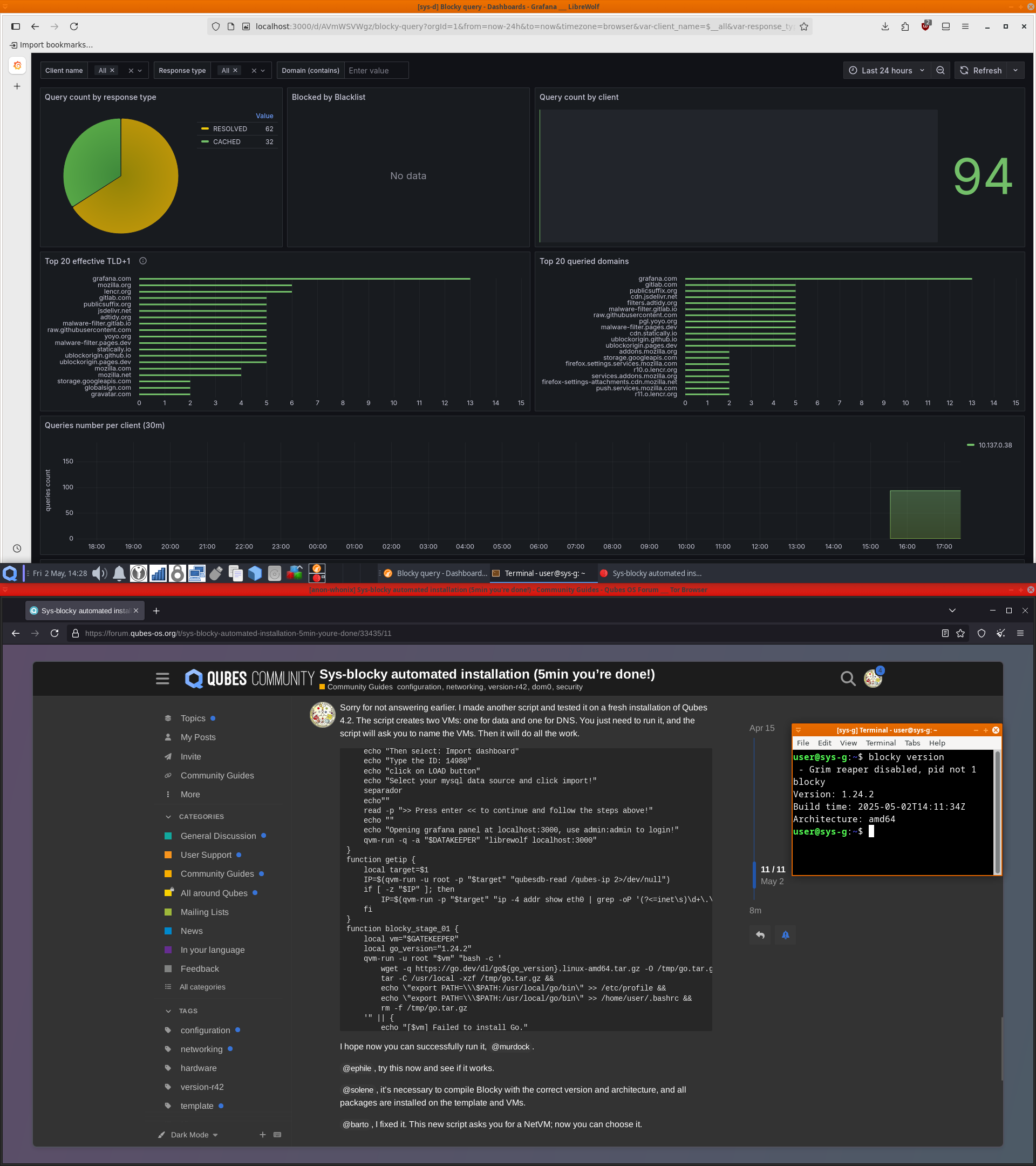Viewport: 1036px width, 1166px height.
Task: Click the reply arrow icon under the post
Action: tap(760, 934)
